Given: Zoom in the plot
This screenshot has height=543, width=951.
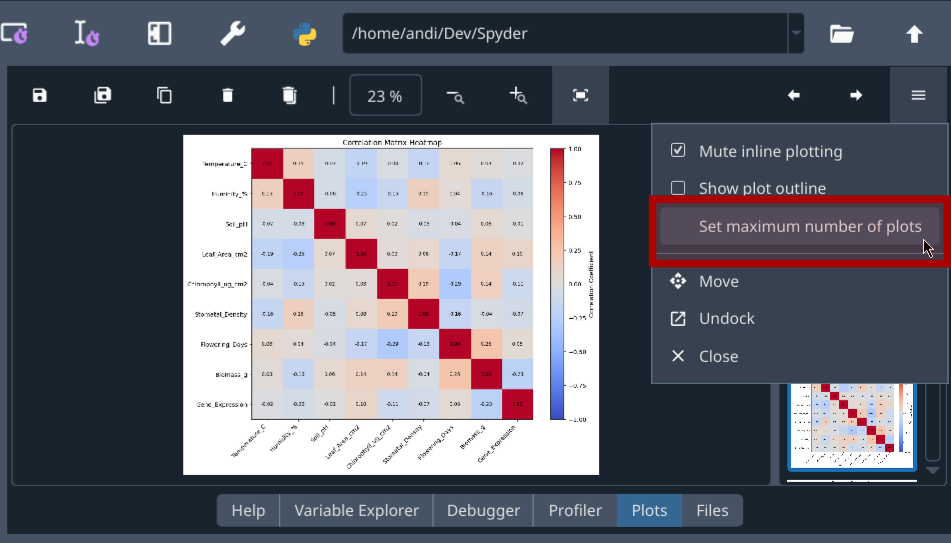Looking at the screenshot, I should point(518,95).
